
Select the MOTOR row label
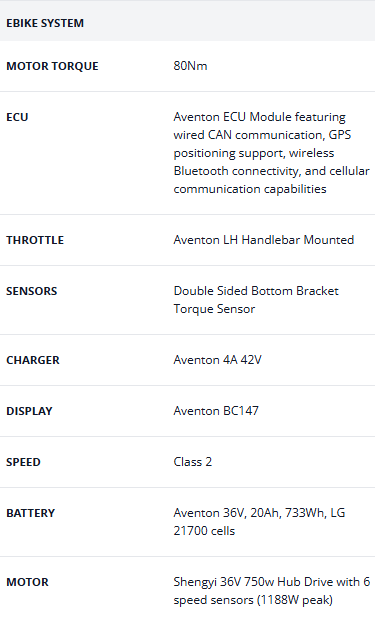pyautogui.click(x=27, y=582)
